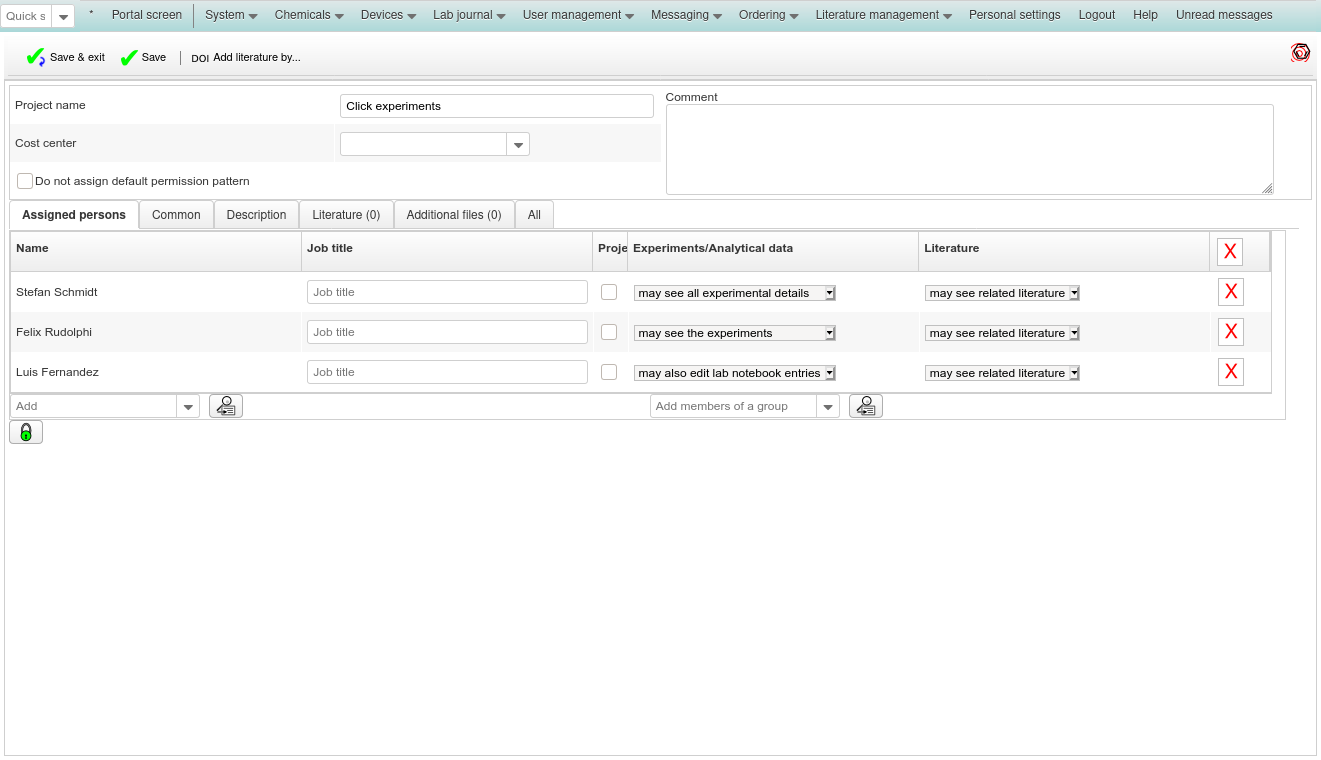Click the red logo icon at top right

1300,53
